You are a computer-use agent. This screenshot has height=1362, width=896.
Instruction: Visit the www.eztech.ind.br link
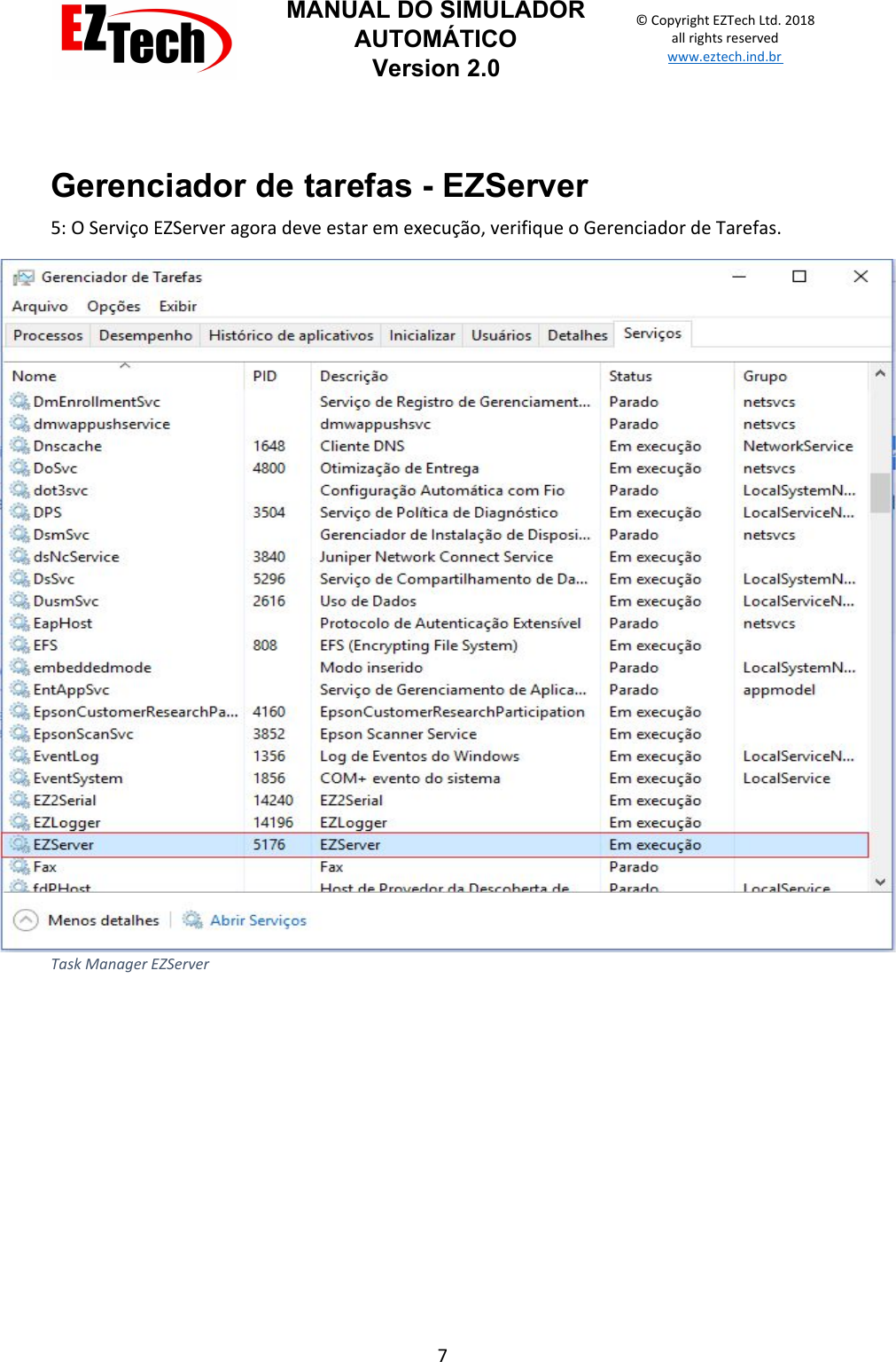pos(725,57)
